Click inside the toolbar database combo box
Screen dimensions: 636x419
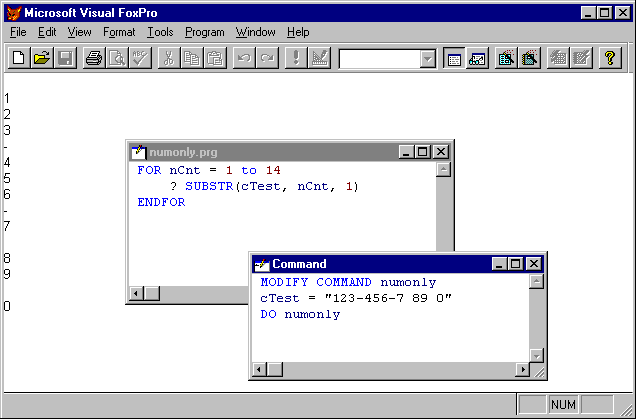380,59
